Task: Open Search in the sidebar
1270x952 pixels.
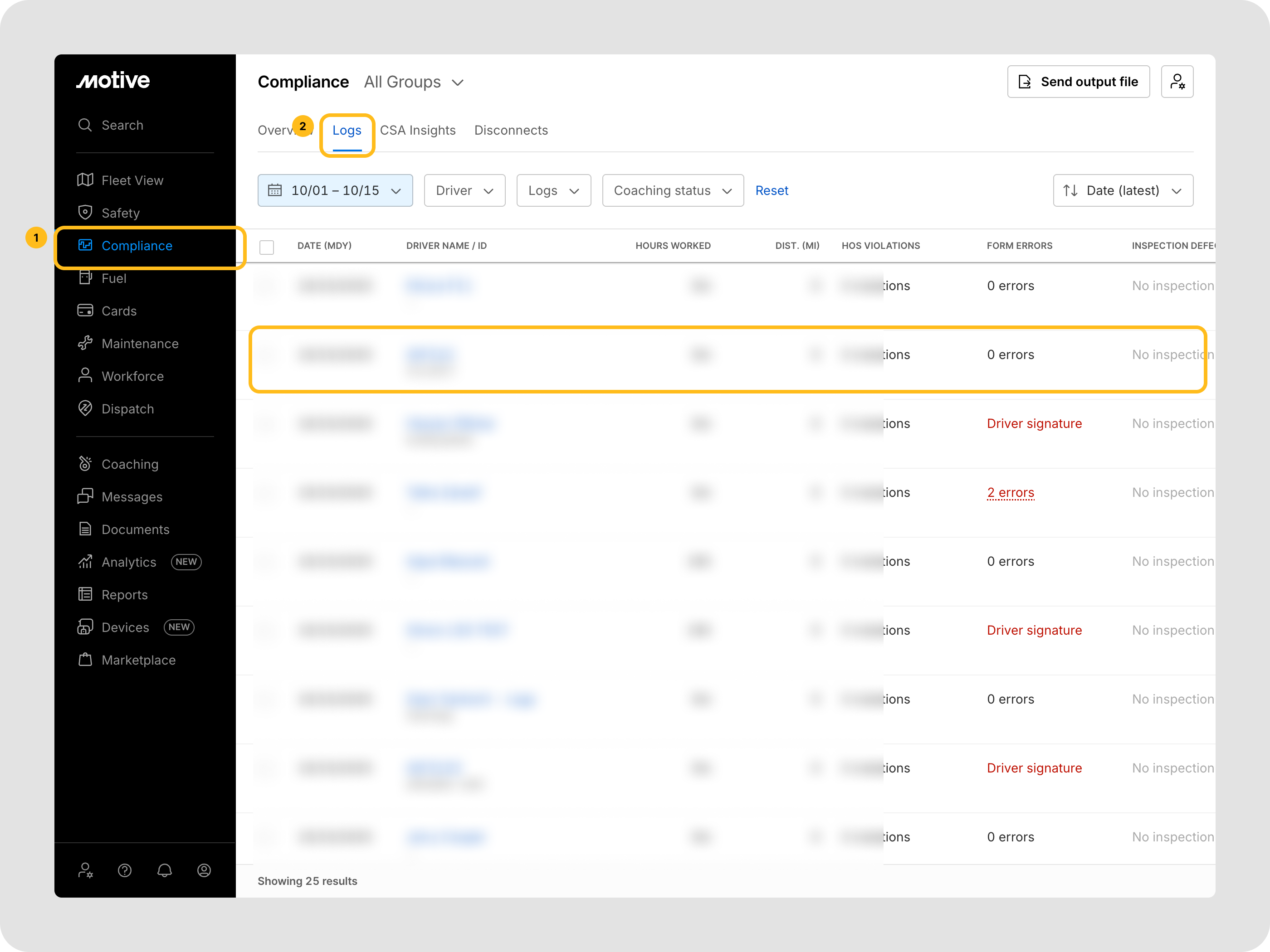Action: pyautogui.click(x=122, y=125)
